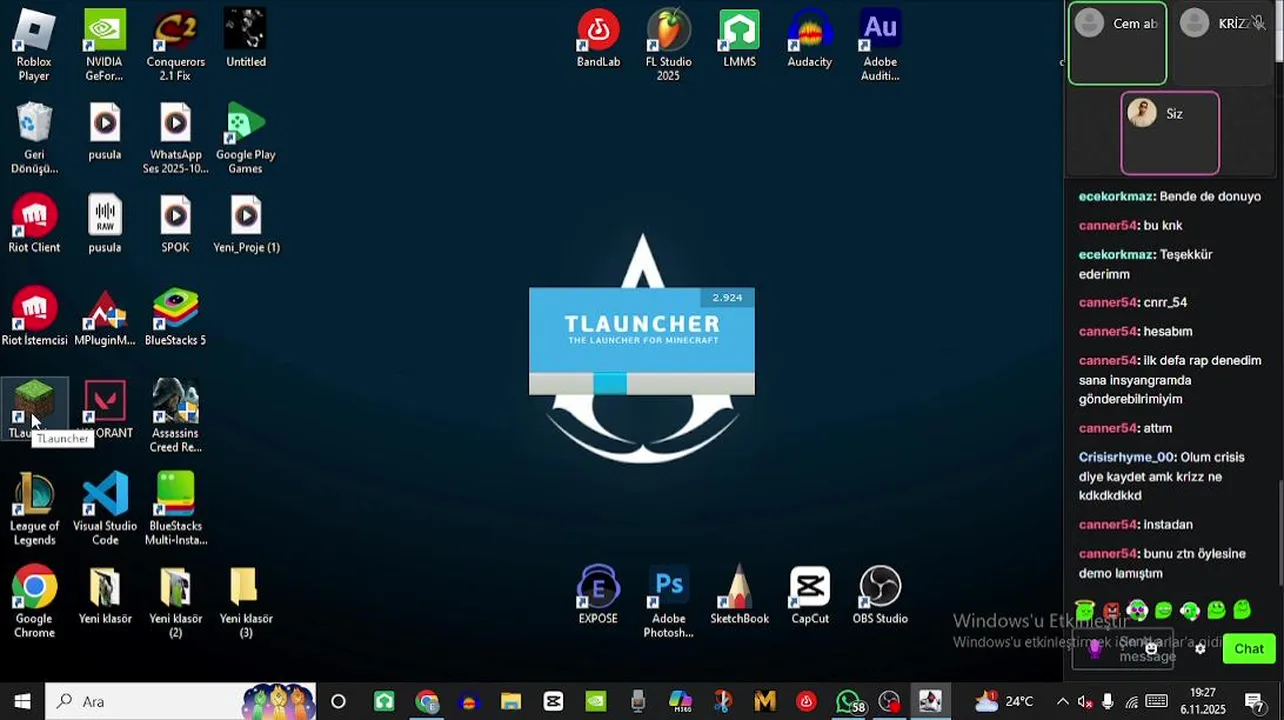This screenshot has width=1284, height=720.
Task: Open SketchBook desktop shortcut
Action: tap(739, 596)
